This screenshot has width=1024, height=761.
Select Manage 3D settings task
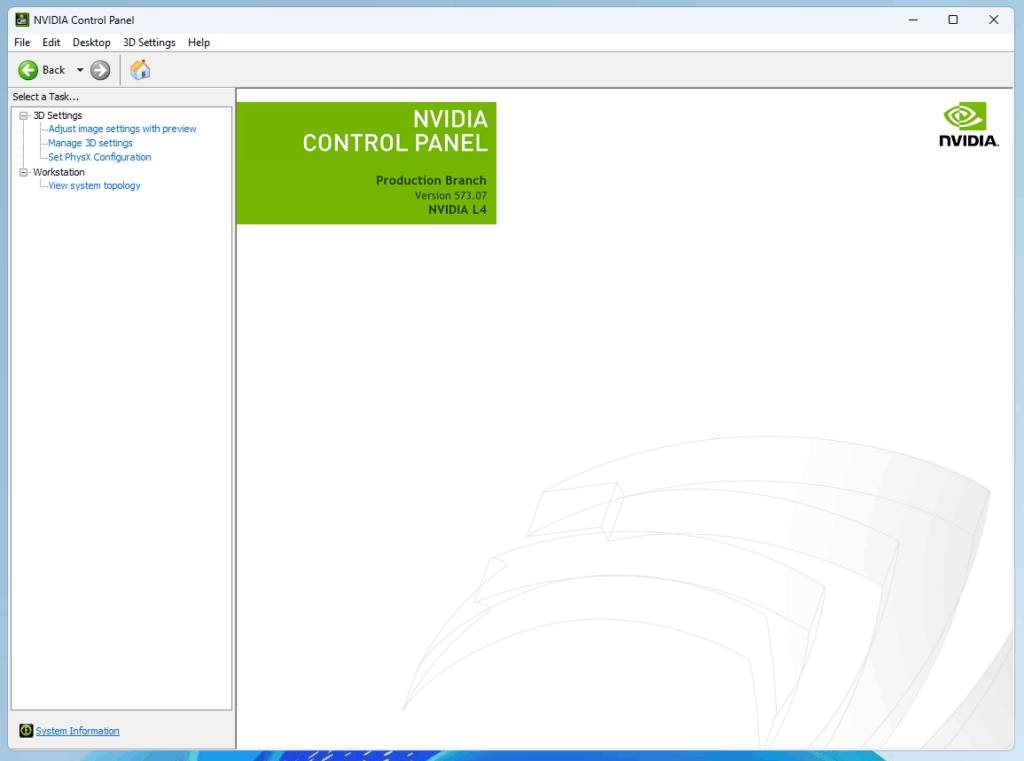(x=90, y=143)
